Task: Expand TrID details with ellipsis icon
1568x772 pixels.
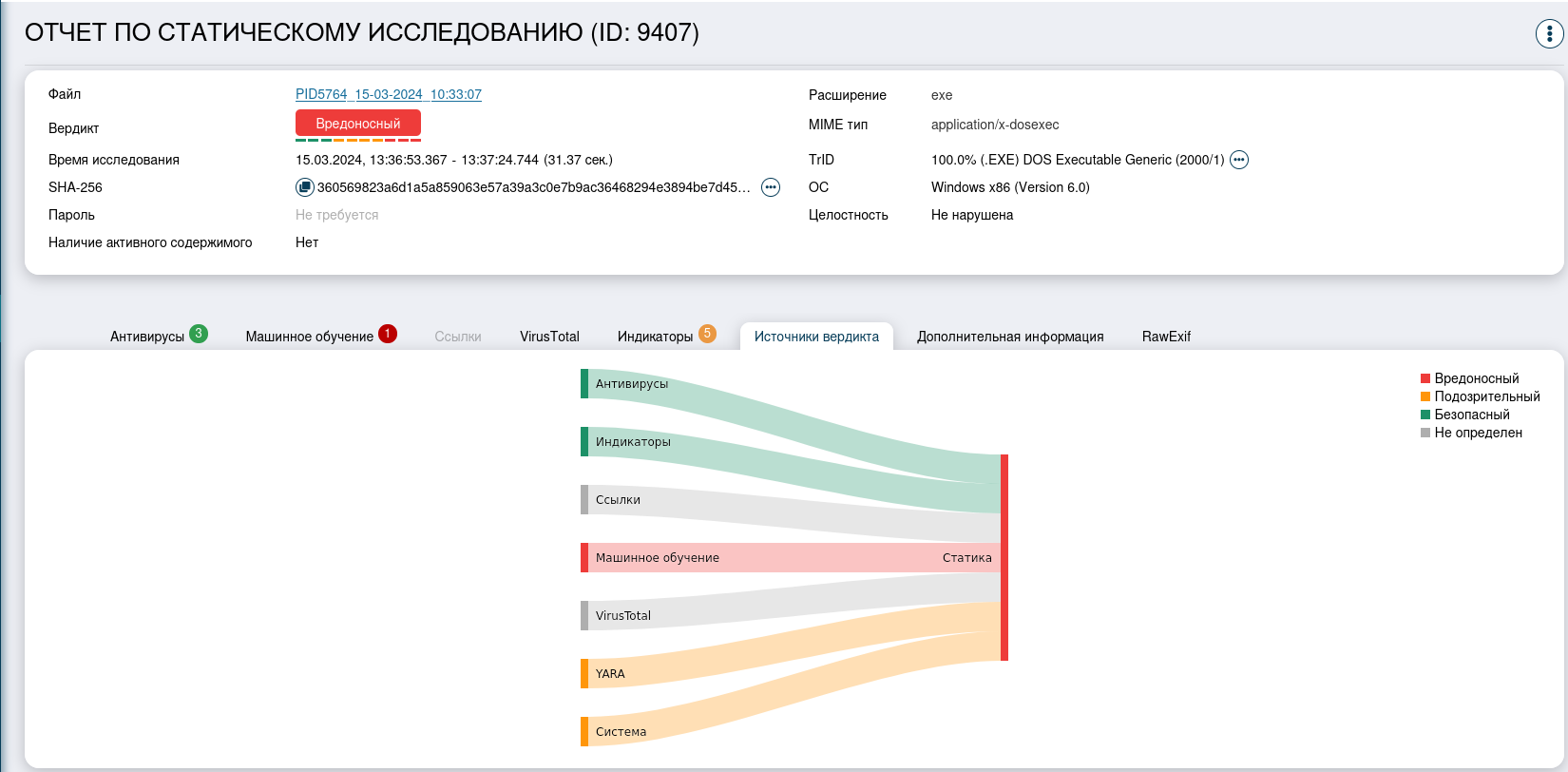Action: click(x=1239, y=160)
